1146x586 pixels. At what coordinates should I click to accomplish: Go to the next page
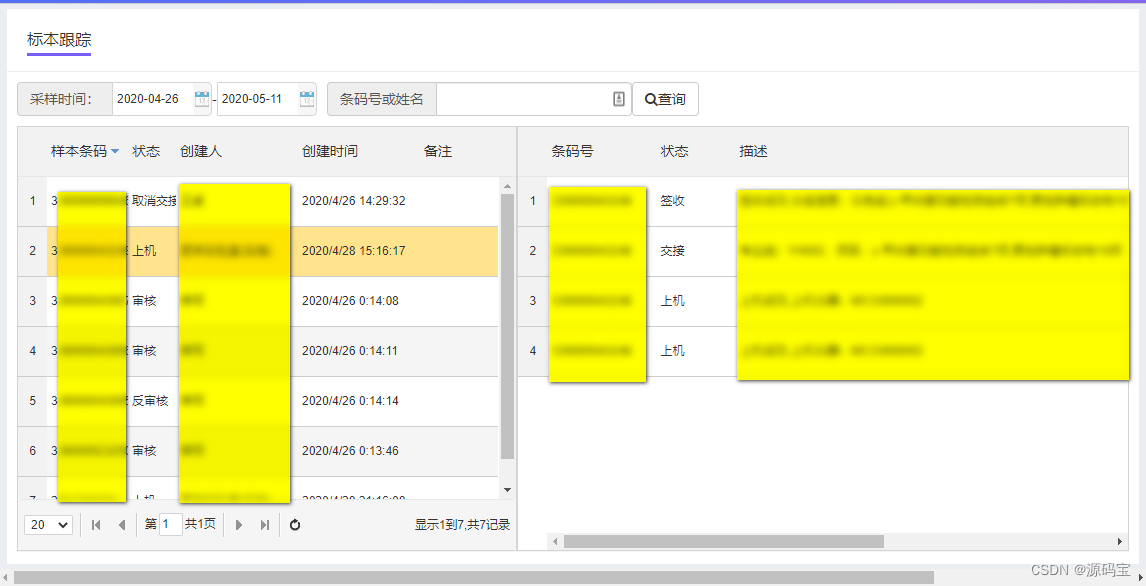(x=240, y=524)
